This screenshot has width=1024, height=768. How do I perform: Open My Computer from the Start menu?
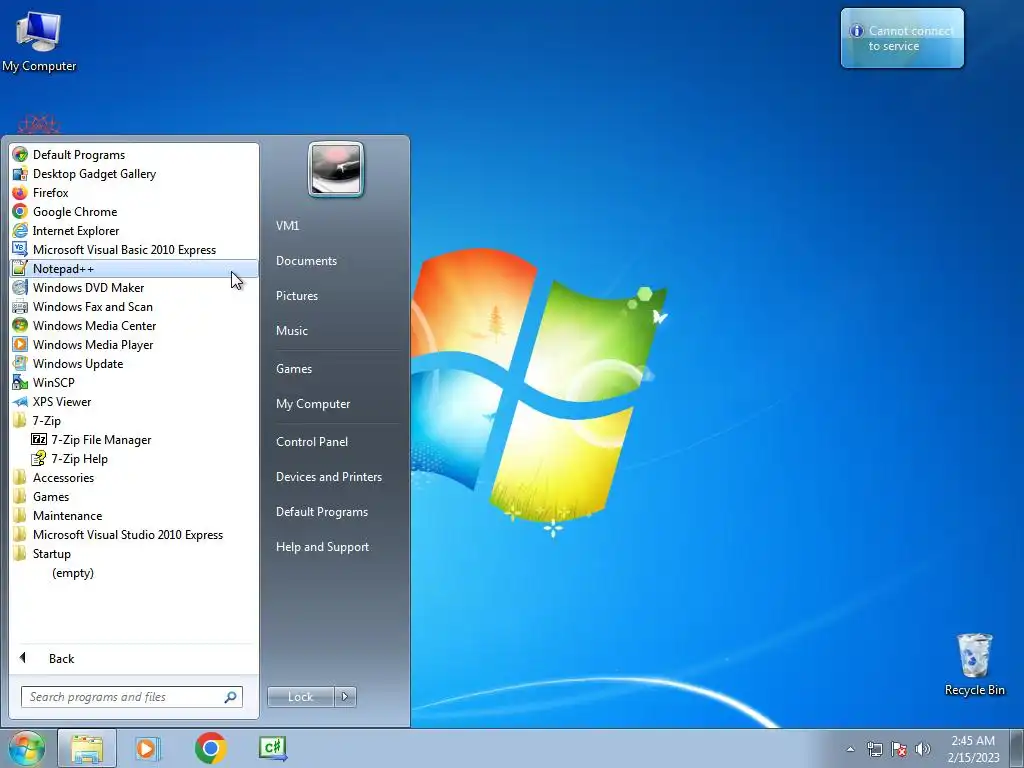(x=336, y=404)
